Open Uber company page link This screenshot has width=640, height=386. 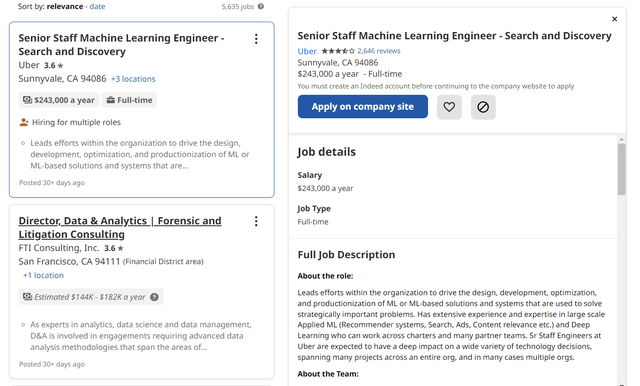(x=307, y=51)
